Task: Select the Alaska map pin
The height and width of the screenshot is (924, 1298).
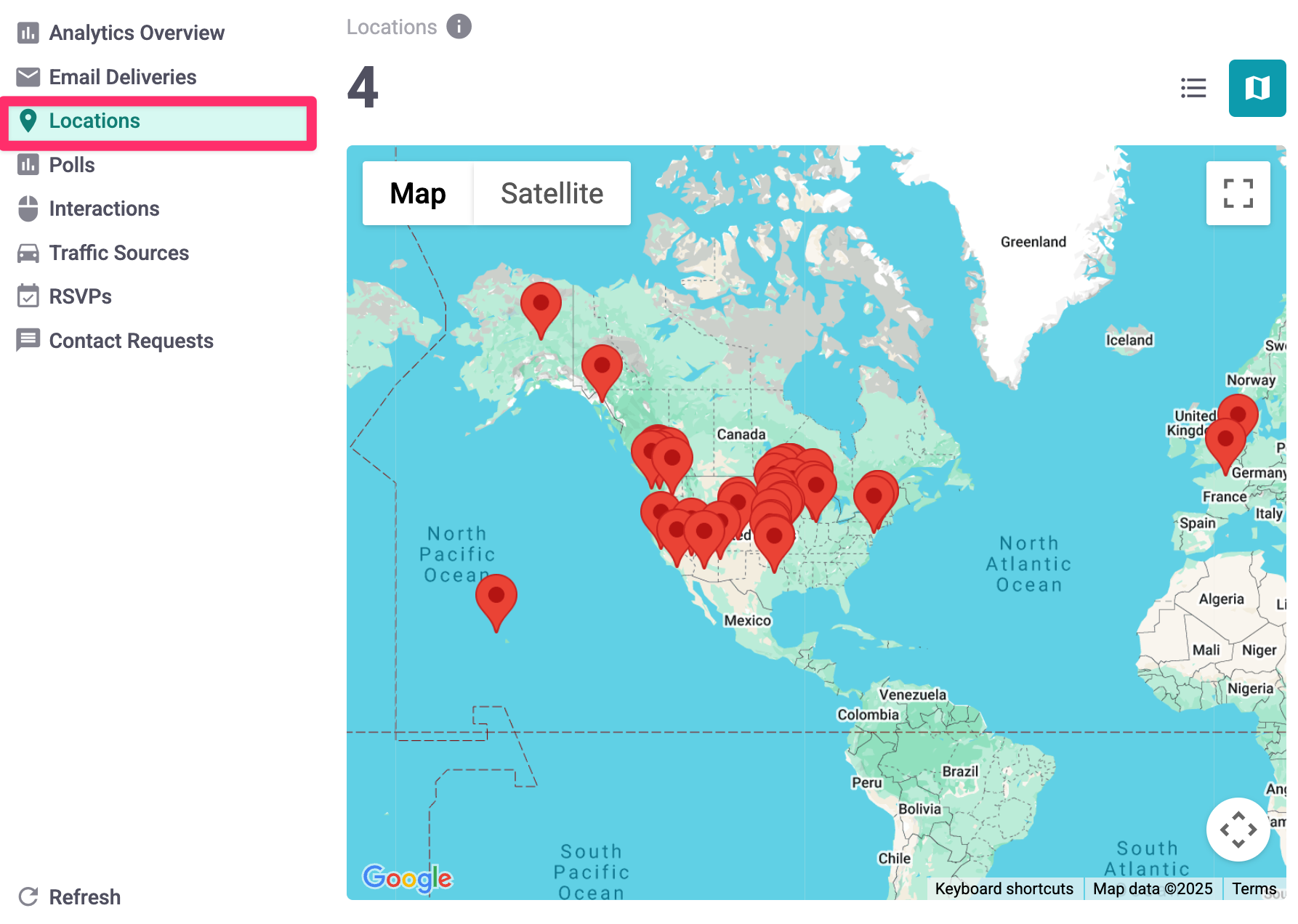Action: 541,305
